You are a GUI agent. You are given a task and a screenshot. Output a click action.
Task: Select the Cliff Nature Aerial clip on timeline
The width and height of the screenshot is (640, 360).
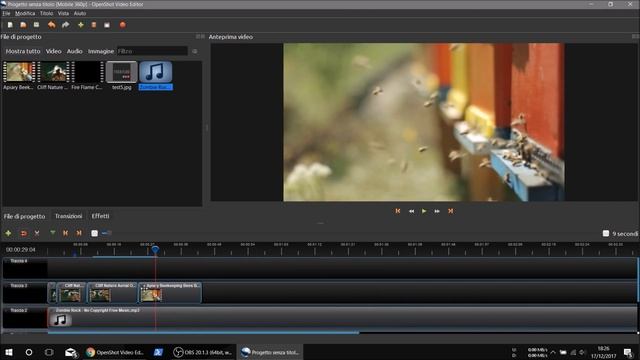112,293
